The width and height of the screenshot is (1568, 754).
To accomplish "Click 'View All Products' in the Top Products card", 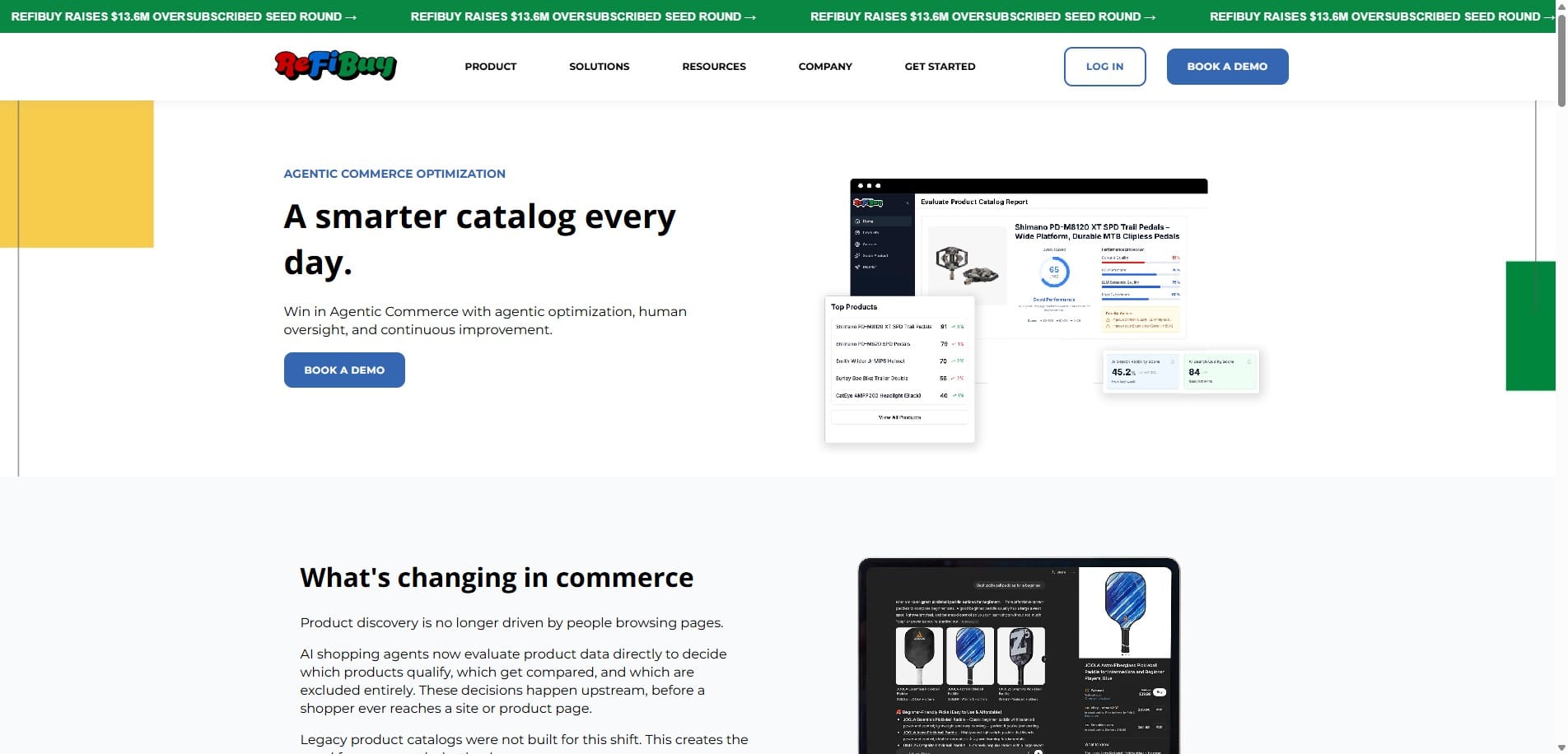I will 899,417.
